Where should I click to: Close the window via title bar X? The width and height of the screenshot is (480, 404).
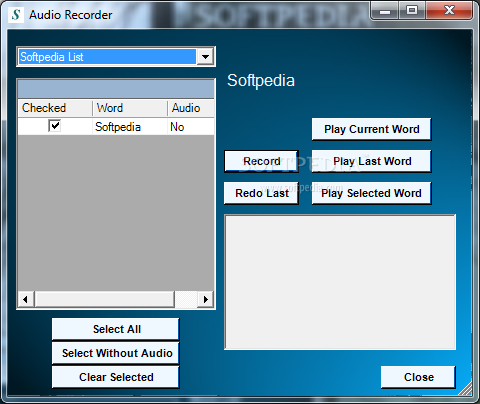[x=449, y=11]
